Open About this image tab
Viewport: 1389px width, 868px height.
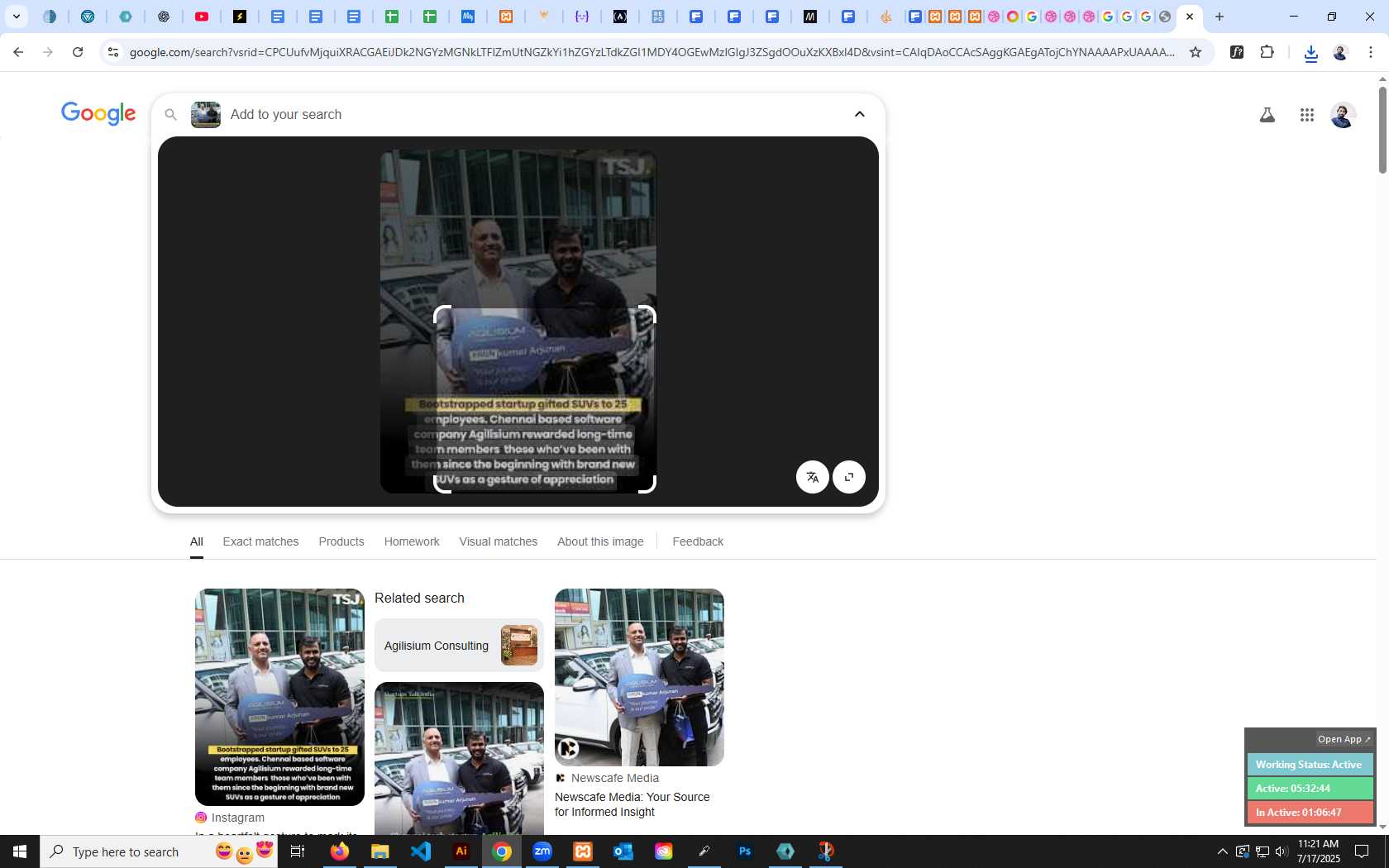[600, 541]
